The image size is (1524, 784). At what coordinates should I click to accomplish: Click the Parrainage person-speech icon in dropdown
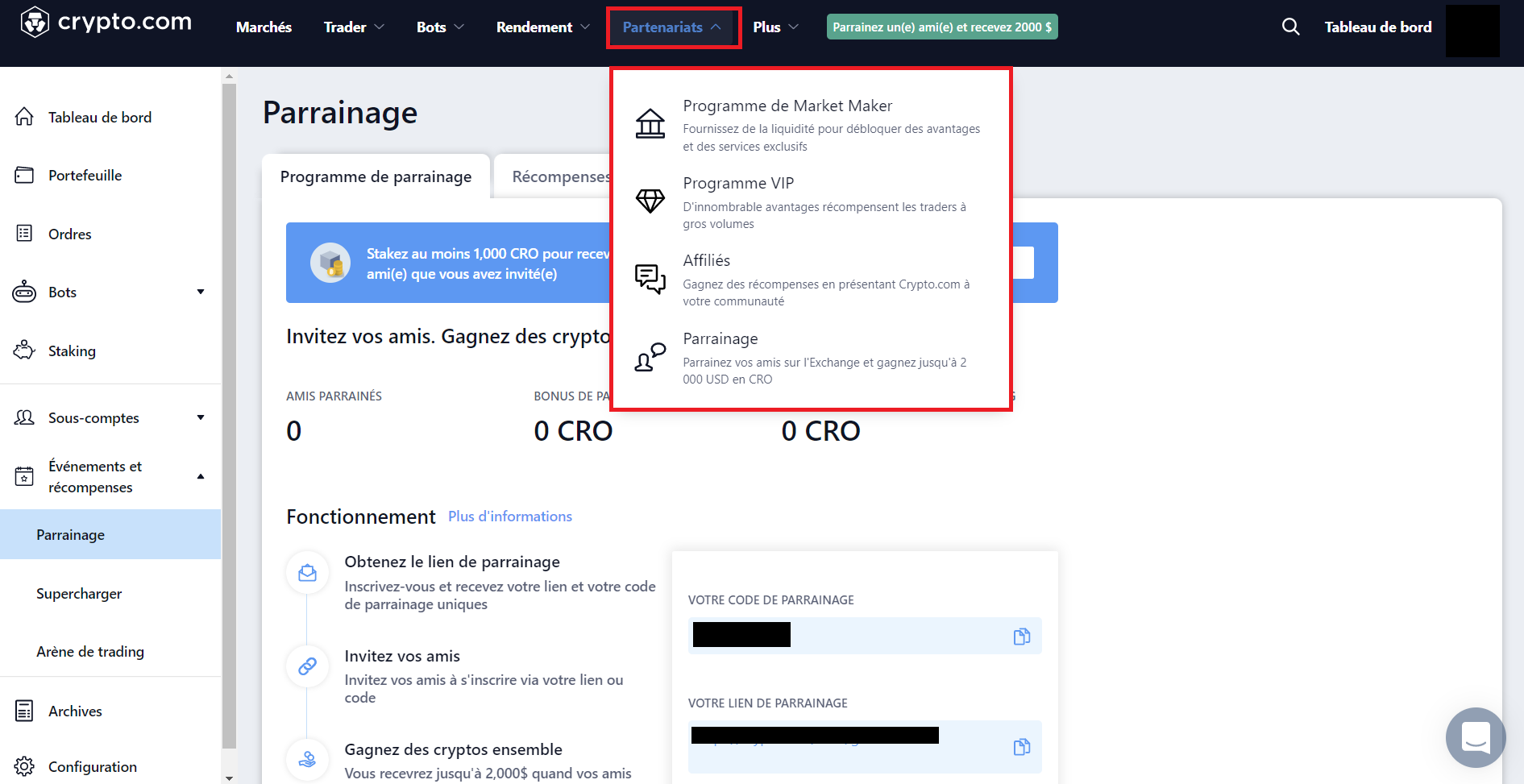(x=650, y=357)
